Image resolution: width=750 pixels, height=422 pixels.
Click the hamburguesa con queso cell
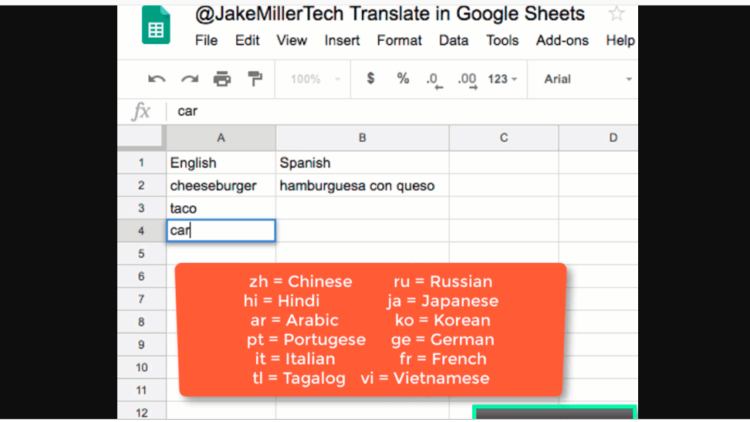362,186
